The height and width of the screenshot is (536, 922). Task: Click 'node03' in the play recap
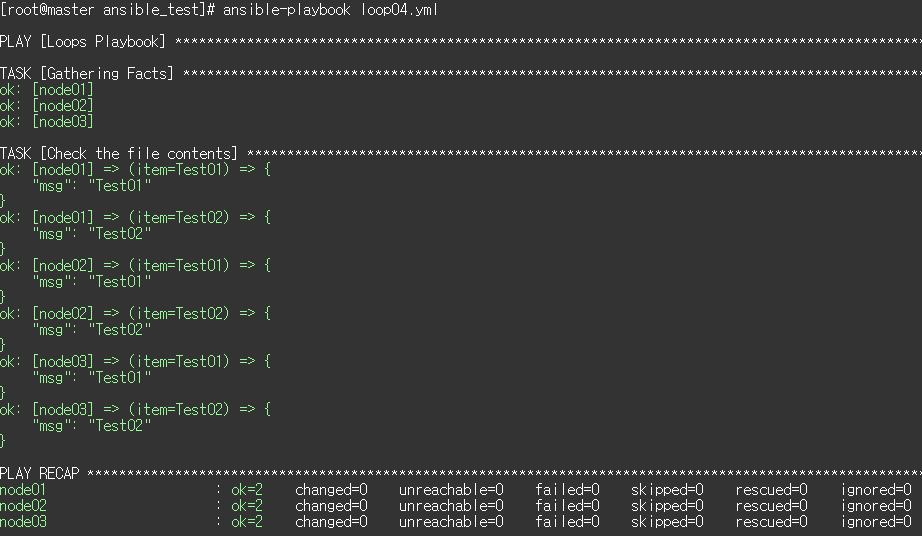pos(23,522)
